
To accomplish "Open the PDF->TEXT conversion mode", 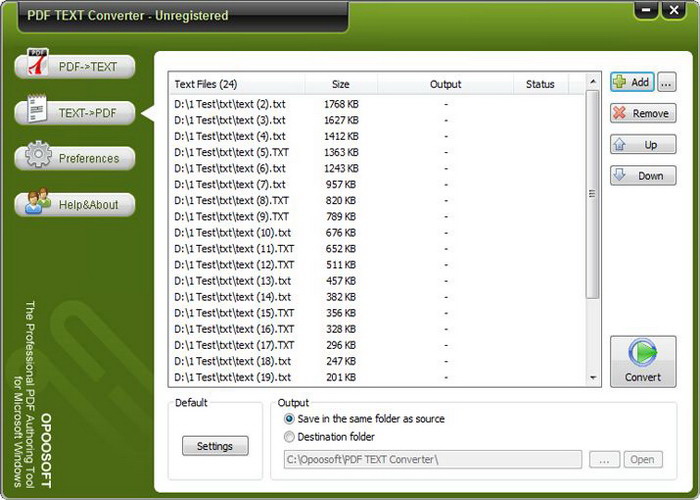I will pyautogui.click(x=75, y=67).
